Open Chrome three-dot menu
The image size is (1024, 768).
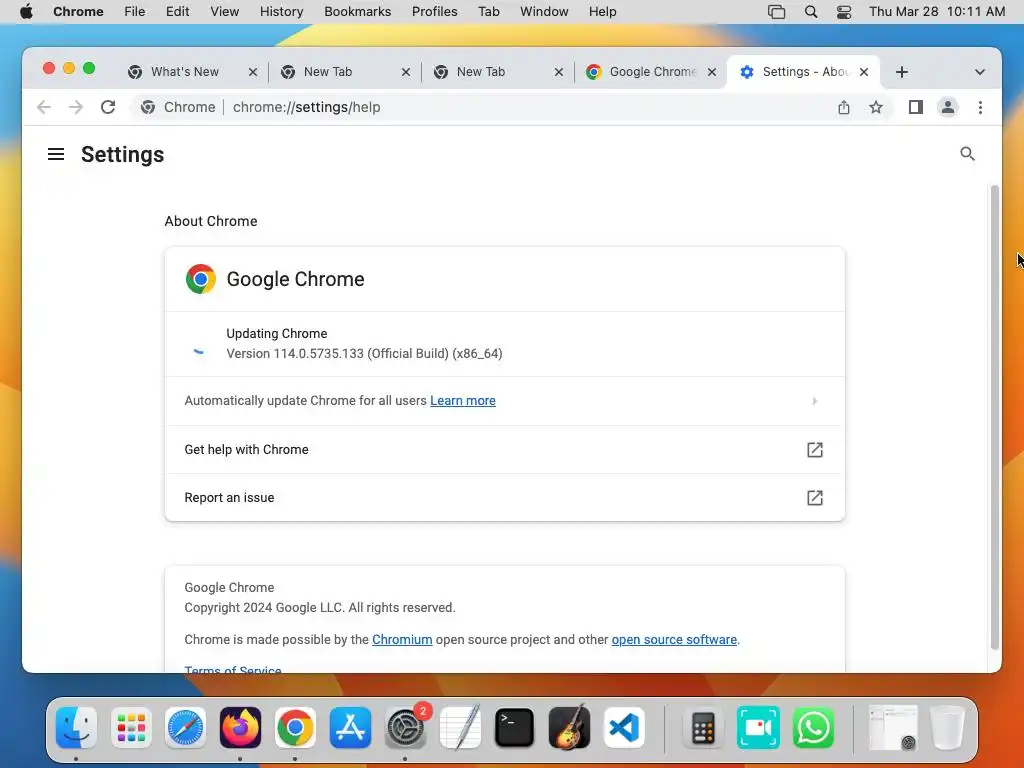pyautogui.click(x=980, y=107)
